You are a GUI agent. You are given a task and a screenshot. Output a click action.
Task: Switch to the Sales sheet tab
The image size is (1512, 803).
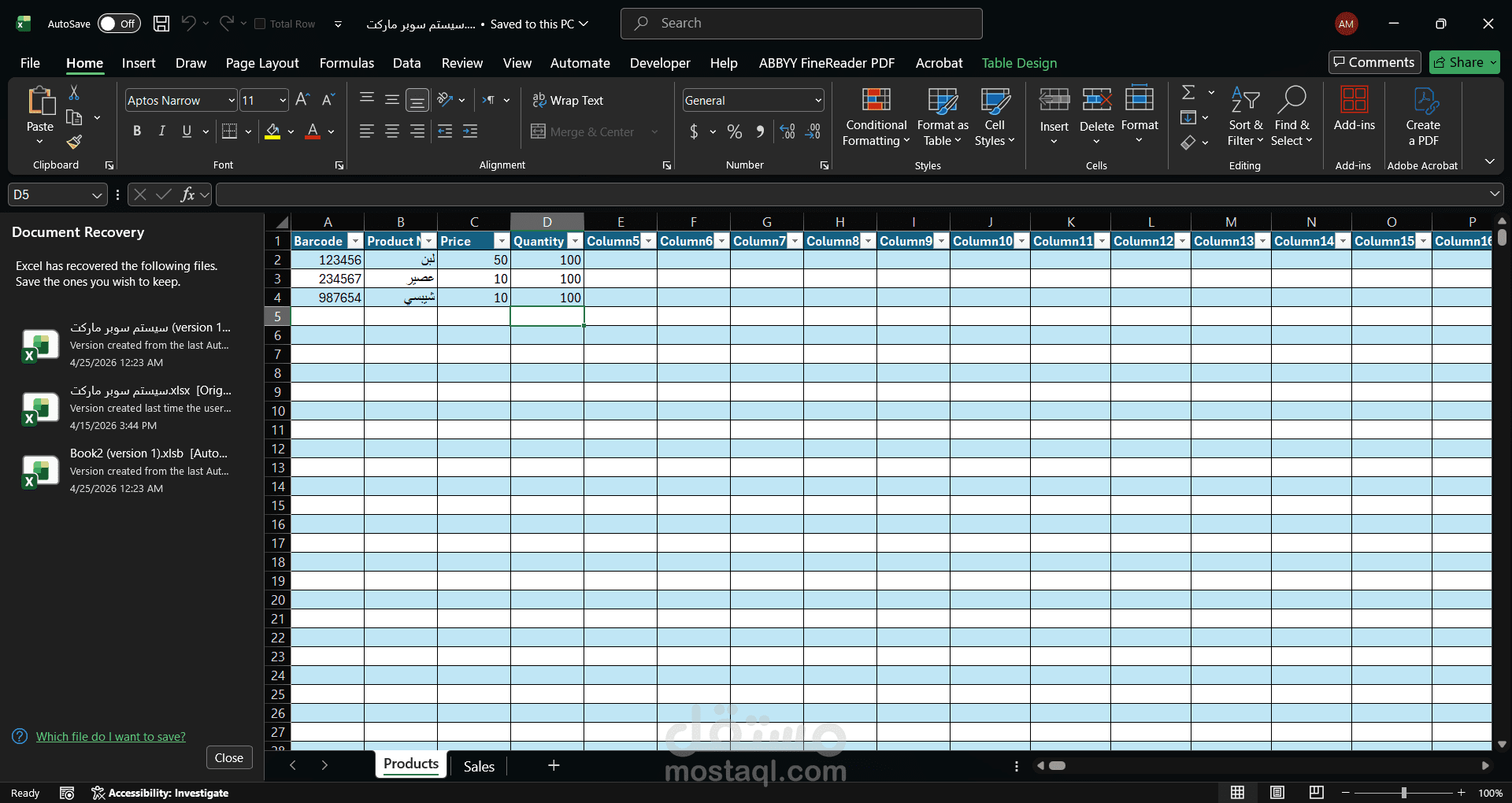[x=479, y=766]
